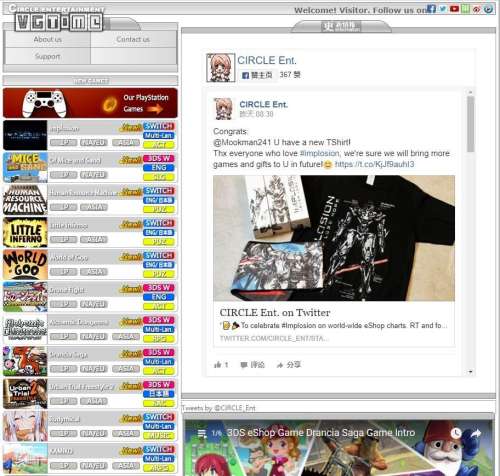Open the Tweets by @CIRCLE_Ent link
Image resolution: width=500 pixels, height=476 pixels.
219,408
